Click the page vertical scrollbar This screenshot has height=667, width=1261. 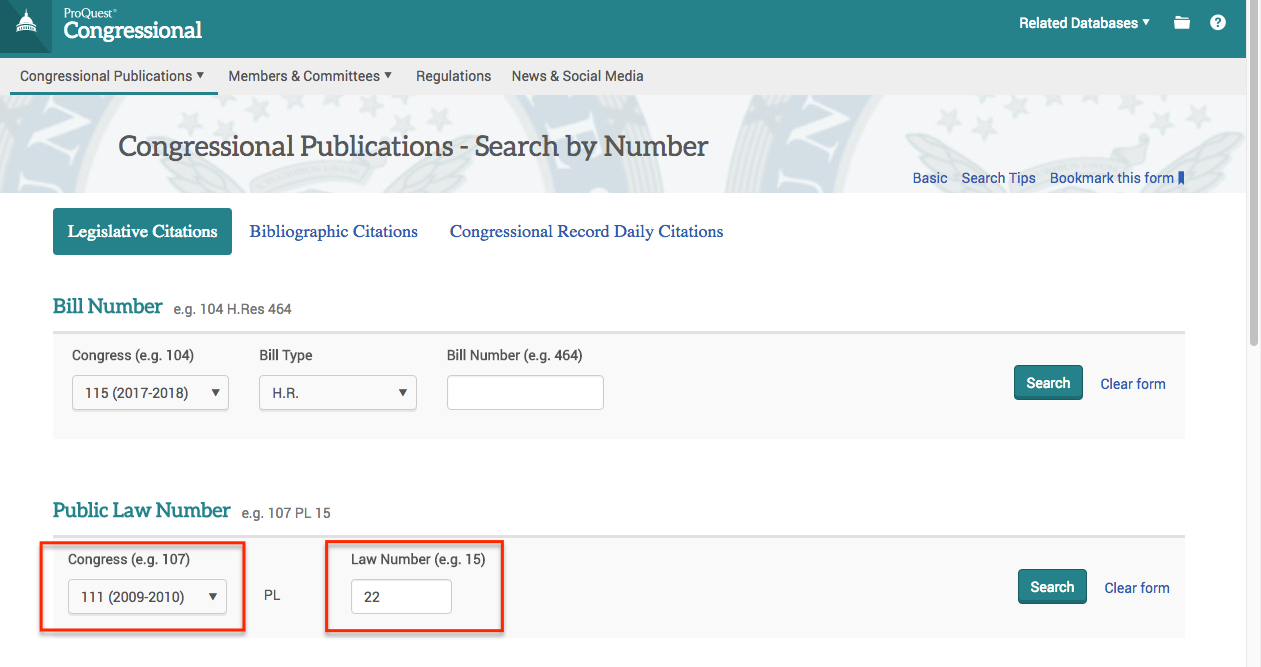tap(1254, 175)
